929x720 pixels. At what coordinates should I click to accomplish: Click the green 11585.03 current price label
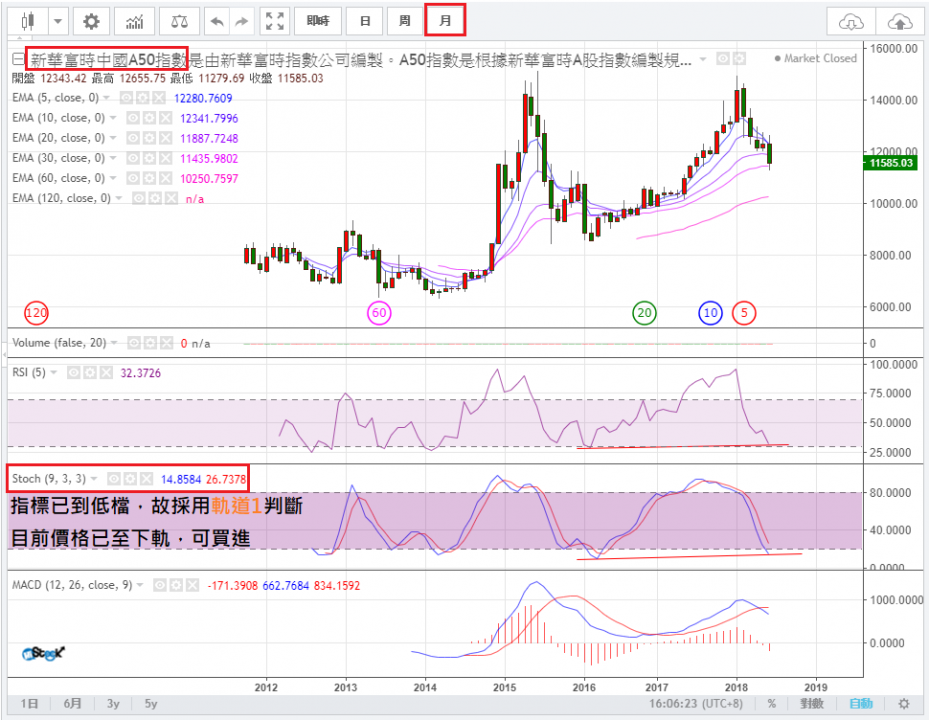point(894,163)
